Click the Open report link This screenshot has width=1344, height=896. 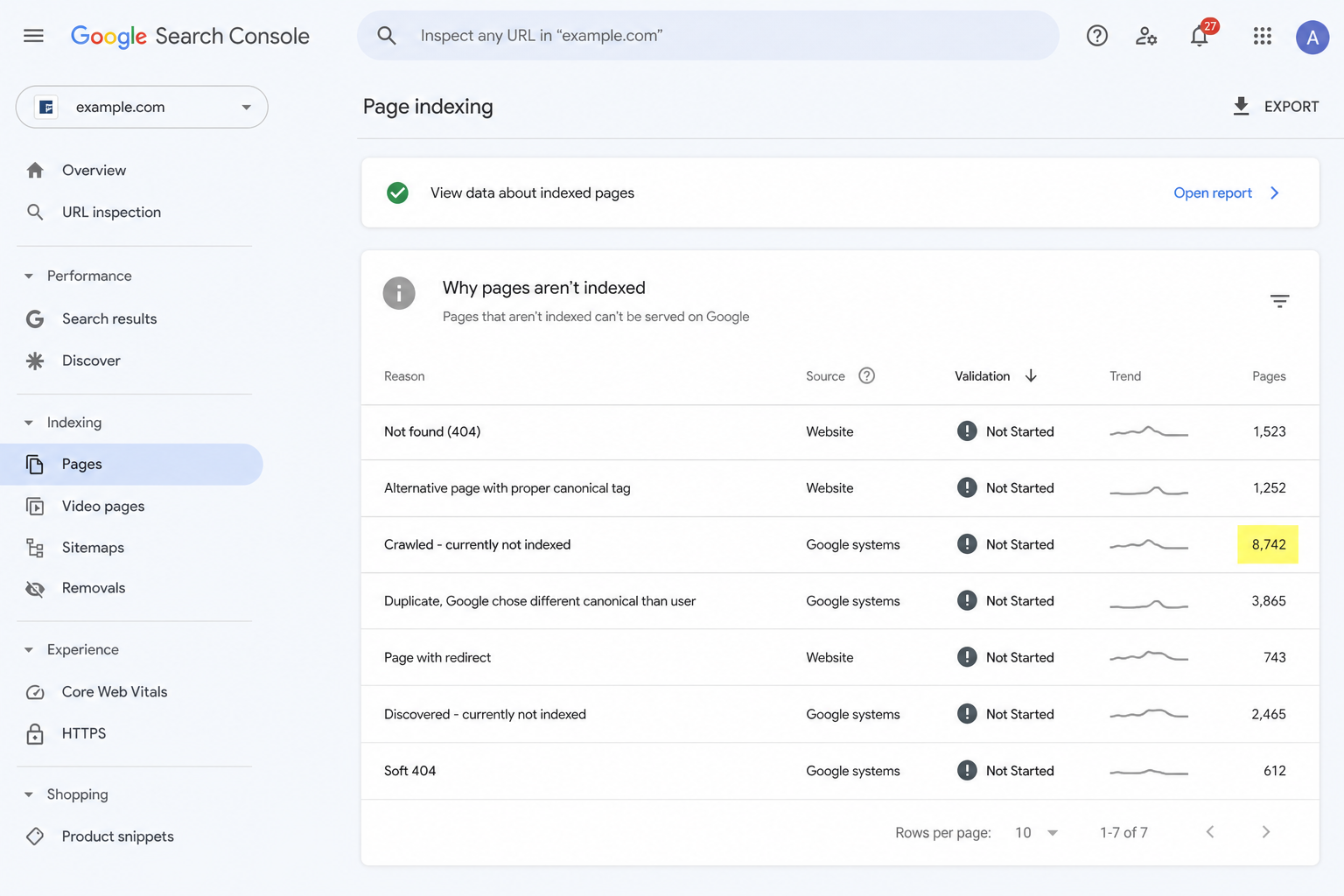(1213, 193)
